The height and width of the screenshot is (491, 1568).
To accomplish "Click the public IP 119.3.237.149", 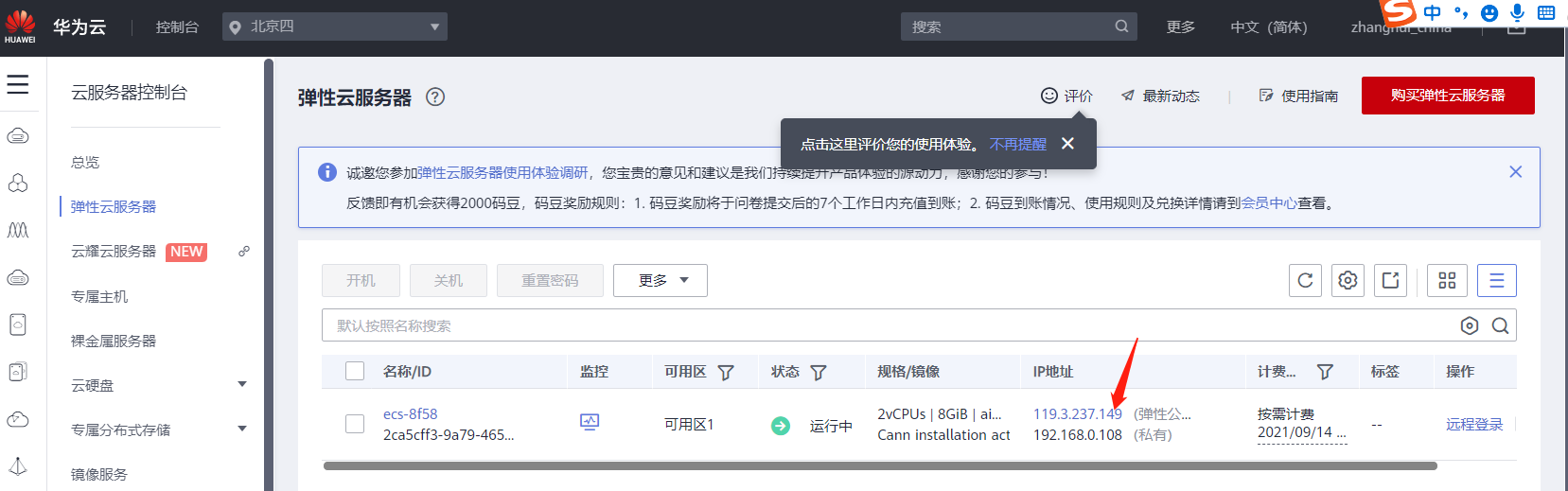I will click(x=1077, y=414).
